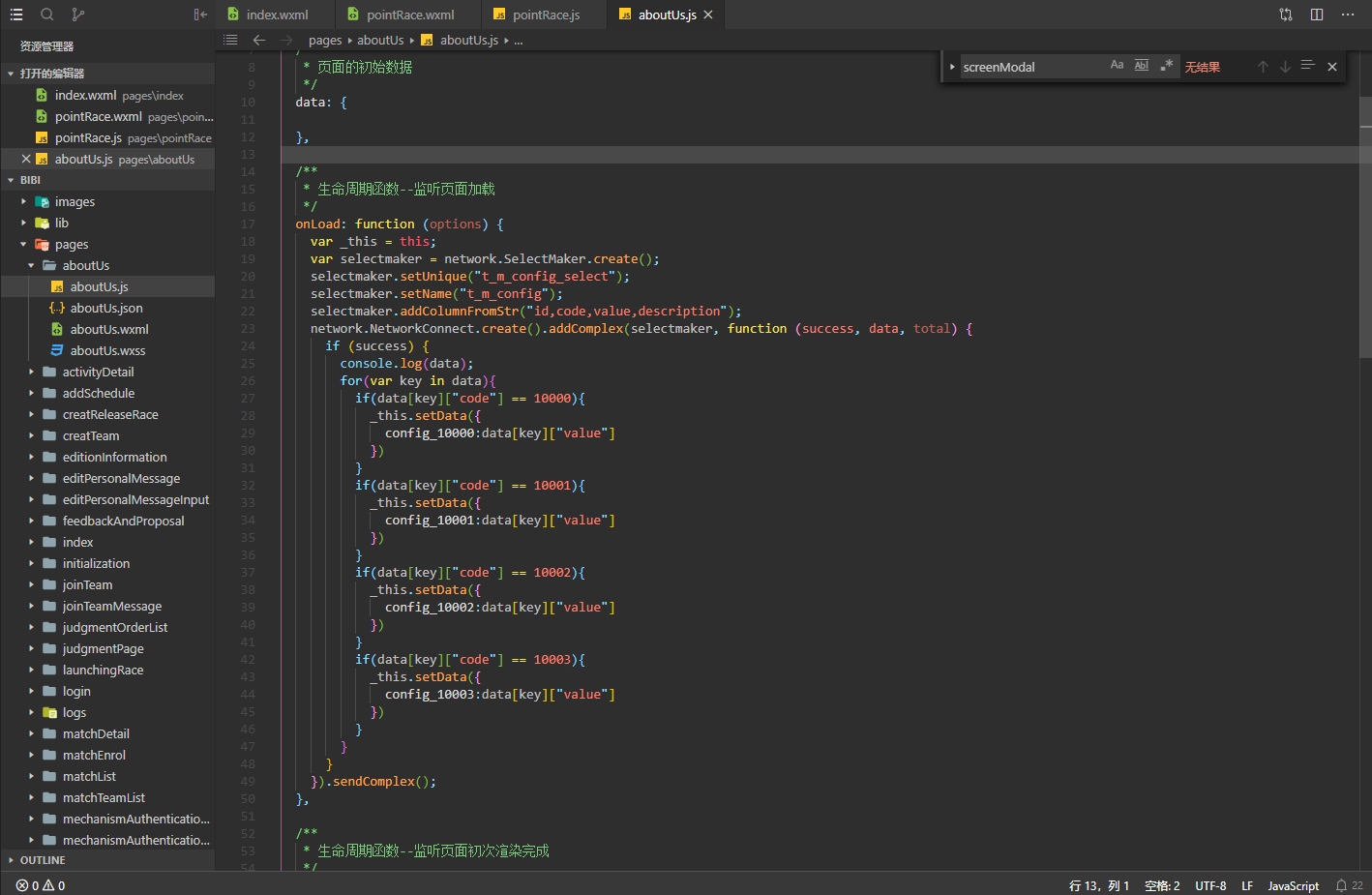Change end of line sequence LF
Viewport: 1372px width, 895px height.
pyautogui.click(x=1247, y=885)
